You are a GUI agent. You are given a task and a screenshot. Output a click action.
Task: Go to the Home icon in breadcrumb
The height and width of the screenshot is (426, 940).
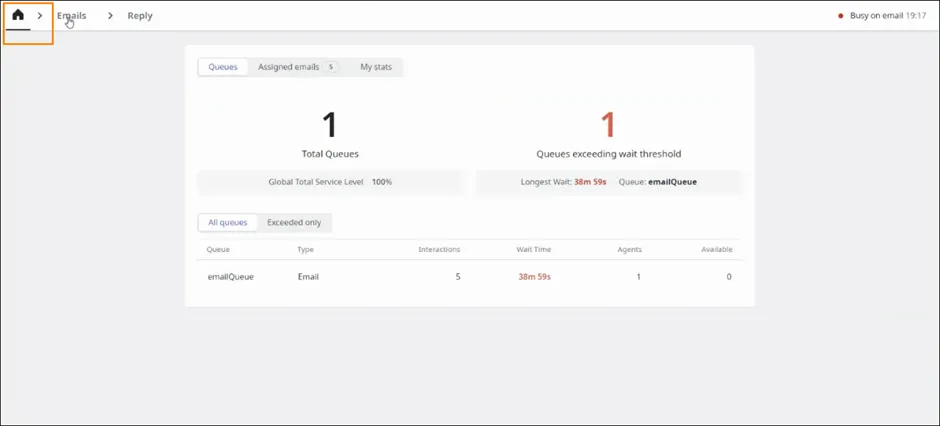pos(18,15)
